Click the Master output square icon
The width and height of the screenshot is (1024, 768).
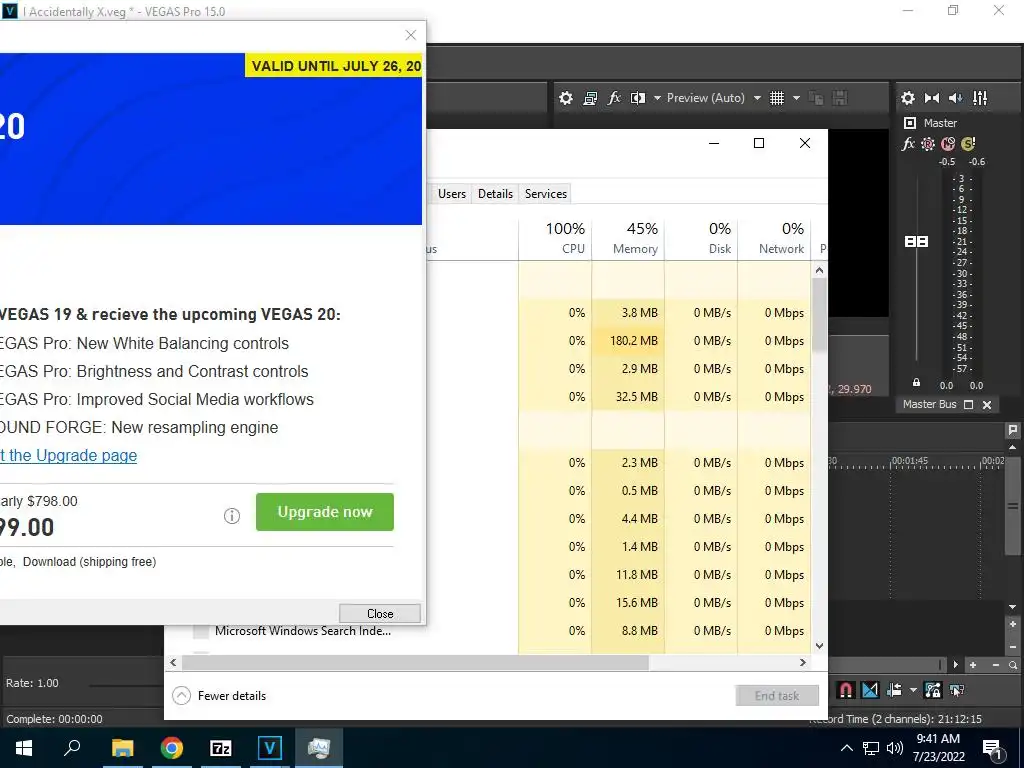click(x=910, y=123)
